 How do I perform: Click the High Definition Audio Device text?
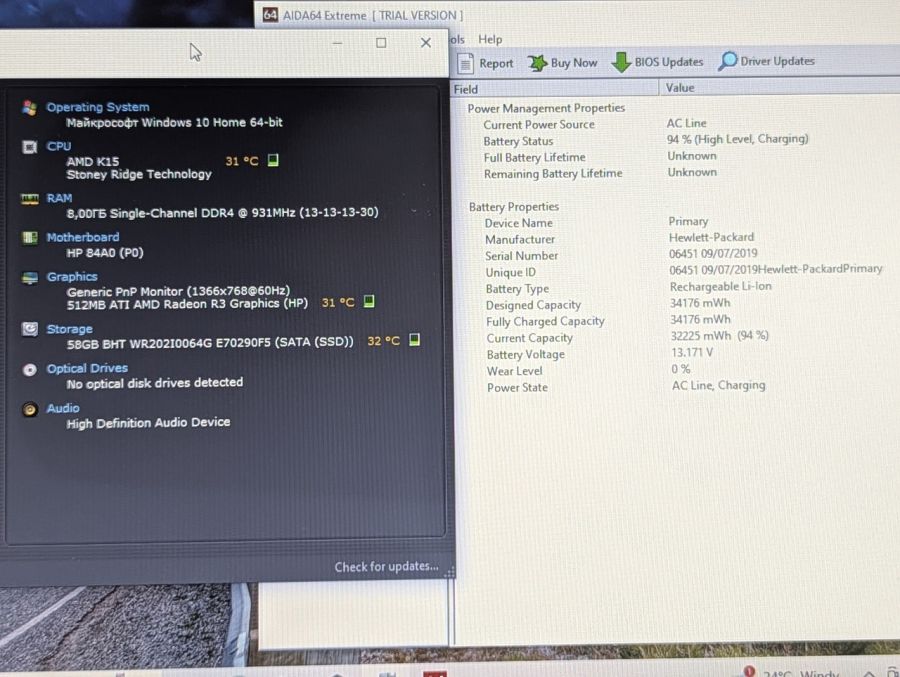coord(148,423)
